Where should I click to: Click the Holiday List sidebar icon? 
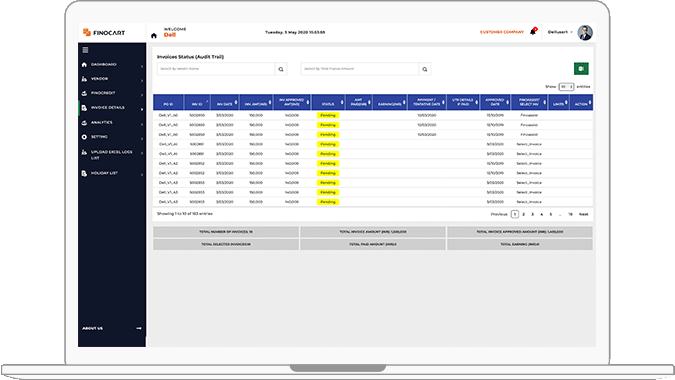click(x=84, y=173)
